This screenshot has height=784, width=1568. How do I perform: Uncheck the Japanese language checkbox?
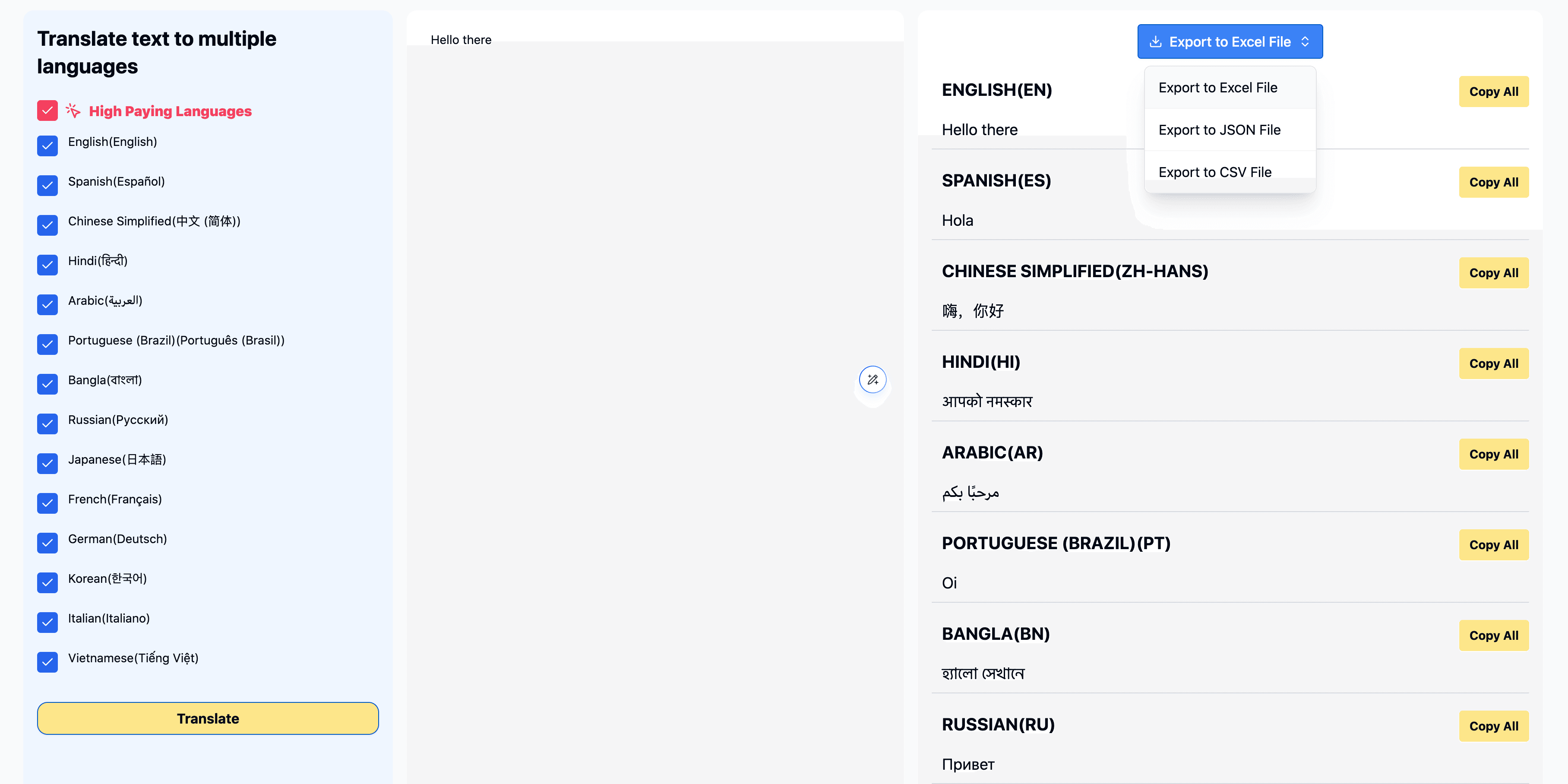pyautogui.click(x=47, y=463)
